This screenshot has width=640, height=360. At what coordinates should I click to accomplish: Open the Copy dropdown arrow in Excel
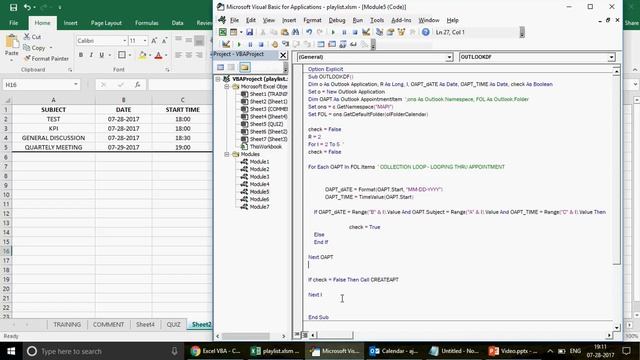51,48
